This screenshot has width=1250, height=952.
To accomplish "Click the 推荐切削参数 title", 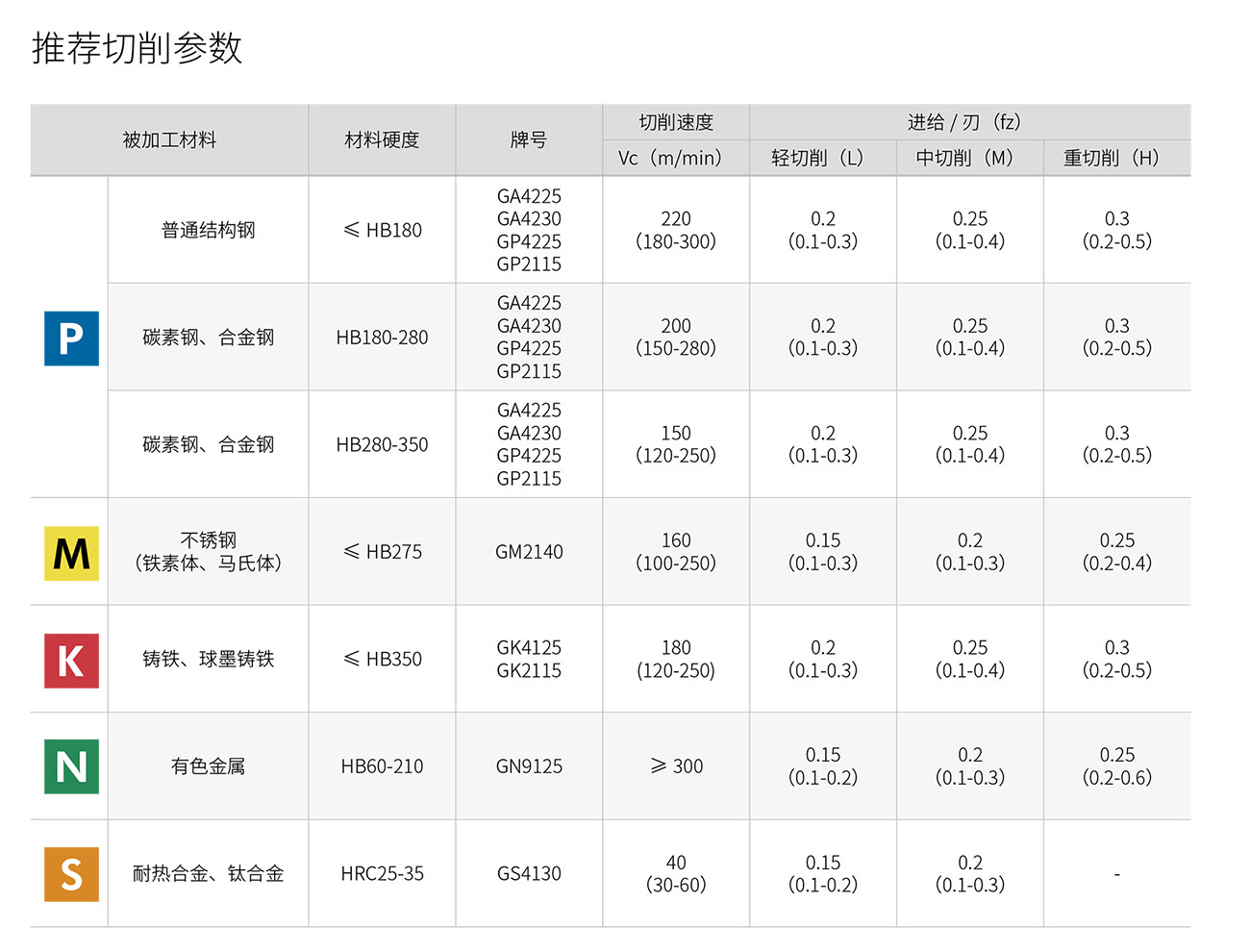I will coord(137,47).
